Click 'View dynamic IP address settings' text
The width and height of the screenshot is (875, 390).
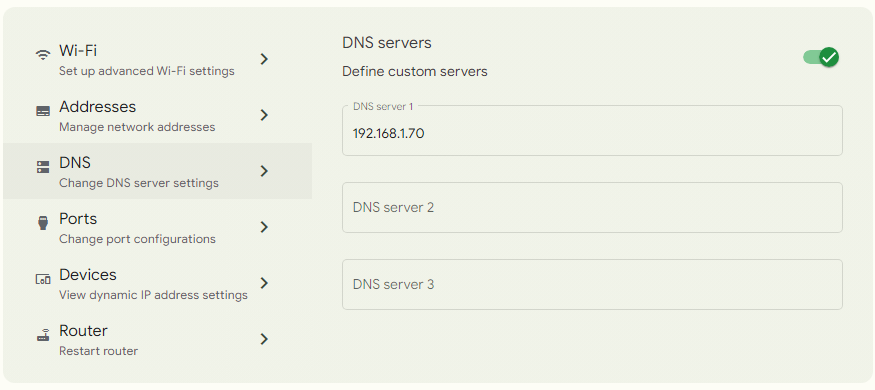[x=153, y=295]
